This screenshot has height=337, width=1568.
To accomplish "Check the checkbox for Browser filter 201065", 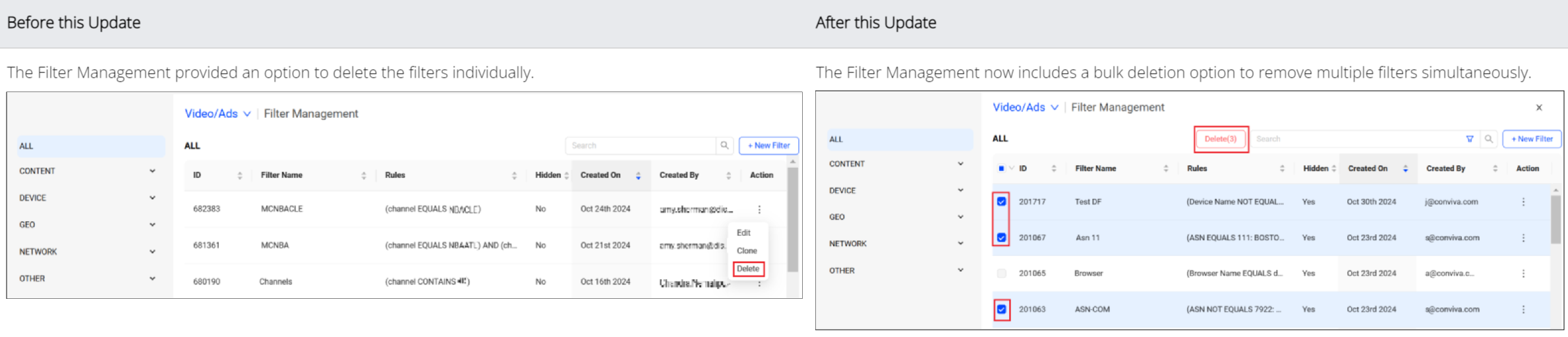I will [1001, 273].
